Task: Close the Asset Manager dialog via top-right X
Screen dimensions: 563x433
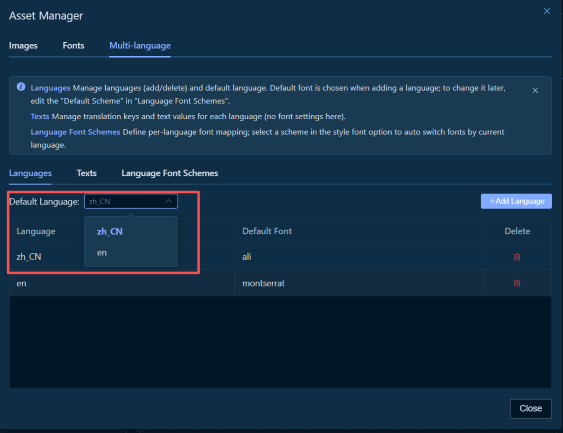Action: pos(546,11)
